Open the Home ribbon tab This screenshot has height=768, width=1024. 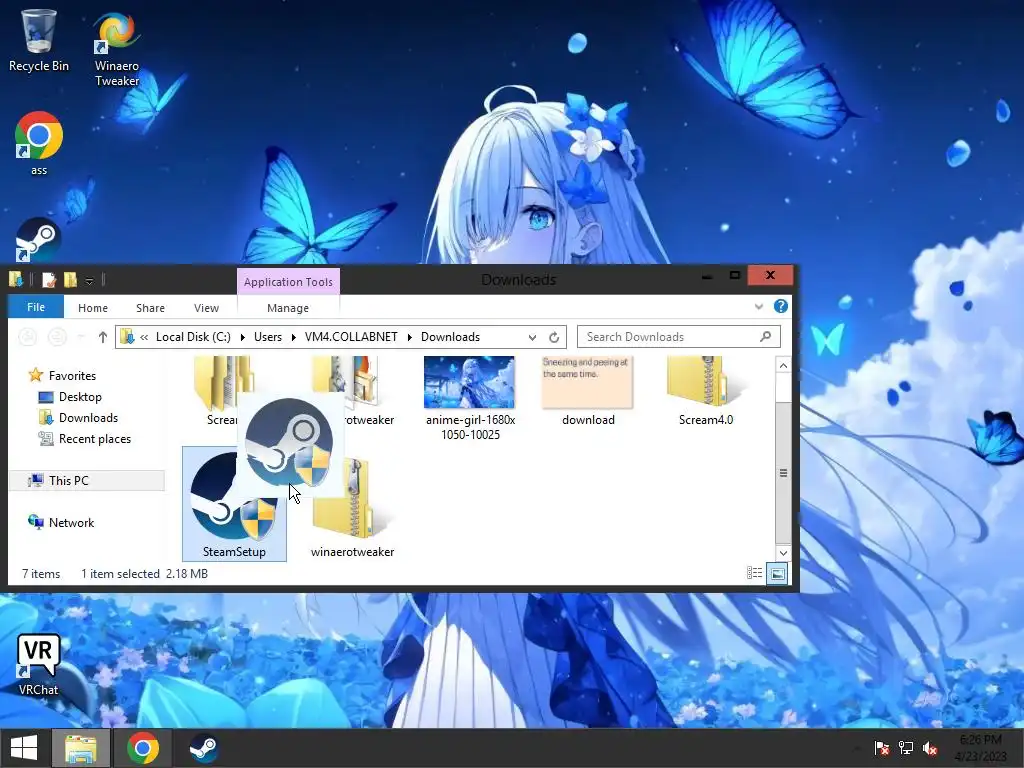93,308
